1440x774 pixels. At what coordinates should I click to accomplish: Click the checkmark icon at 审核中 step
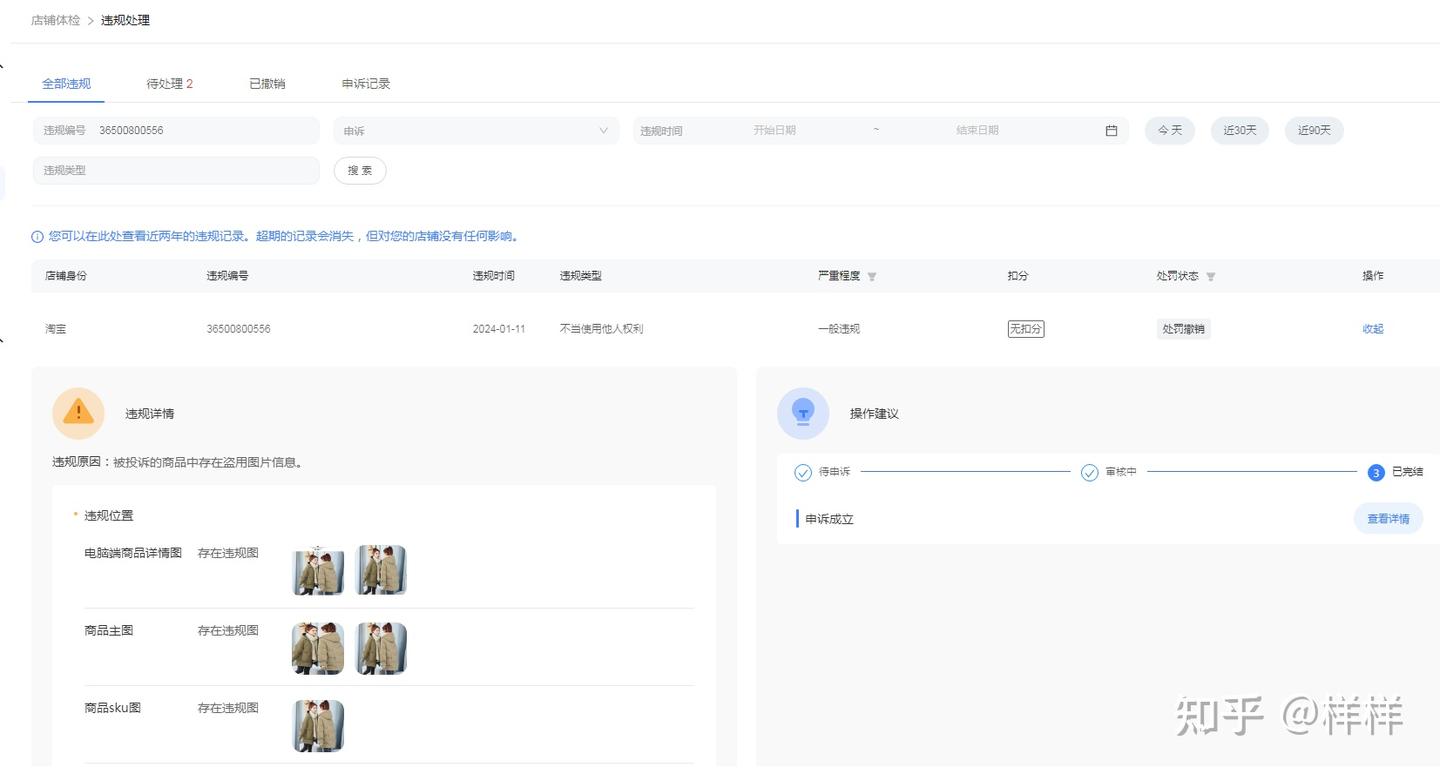(1090, 472)
